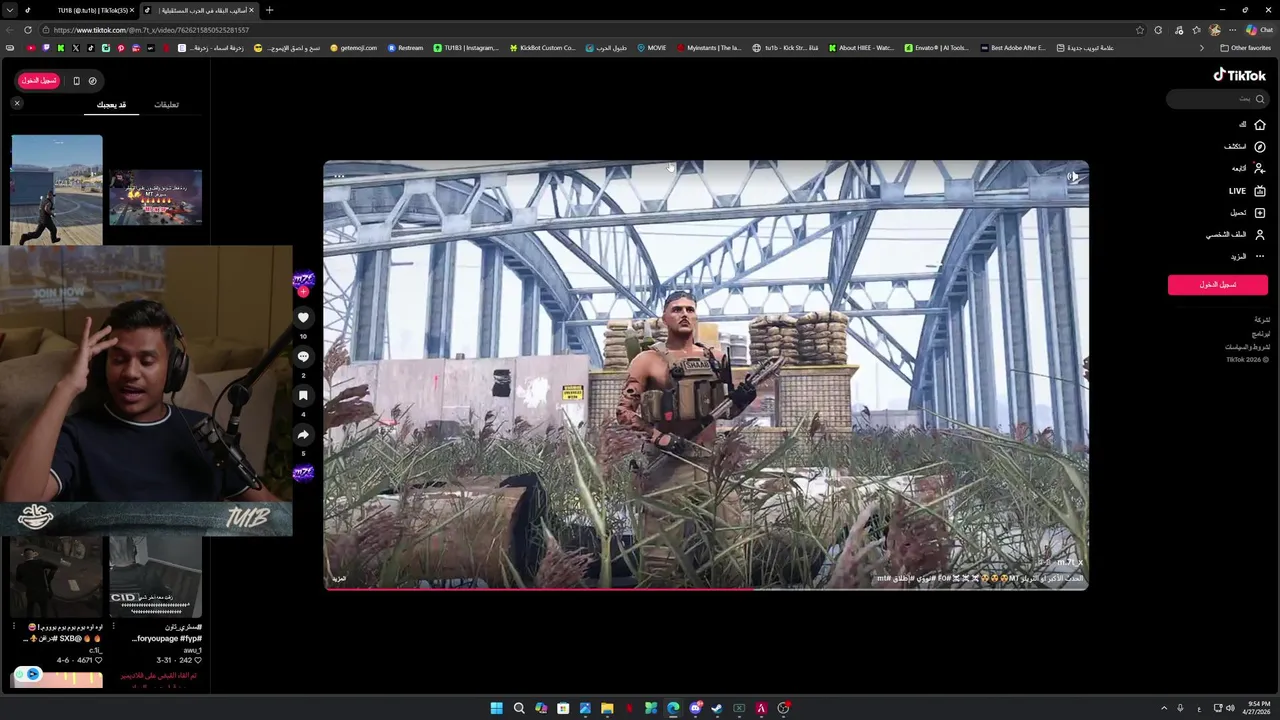Open the Upload (تحميل) page

point(1248,213)
